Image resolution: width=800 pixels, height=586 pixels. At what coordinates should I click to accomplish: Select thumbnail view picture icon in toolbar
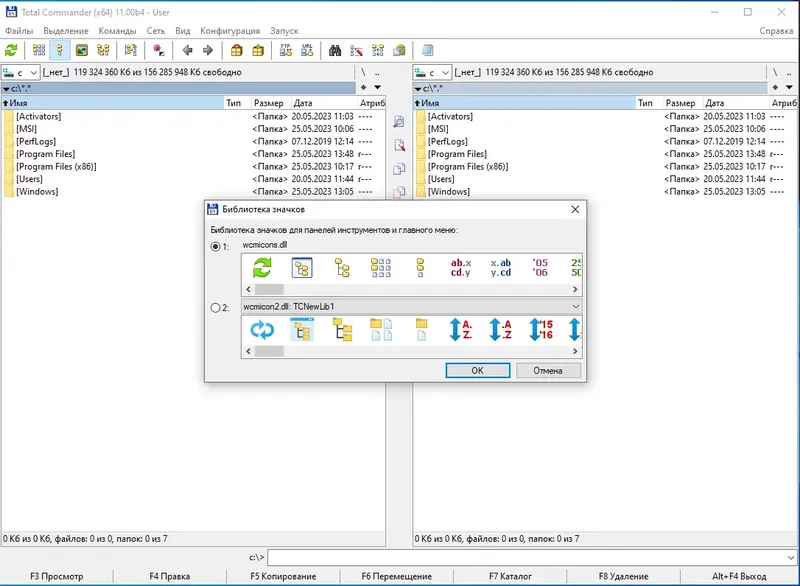coord(82,50)
